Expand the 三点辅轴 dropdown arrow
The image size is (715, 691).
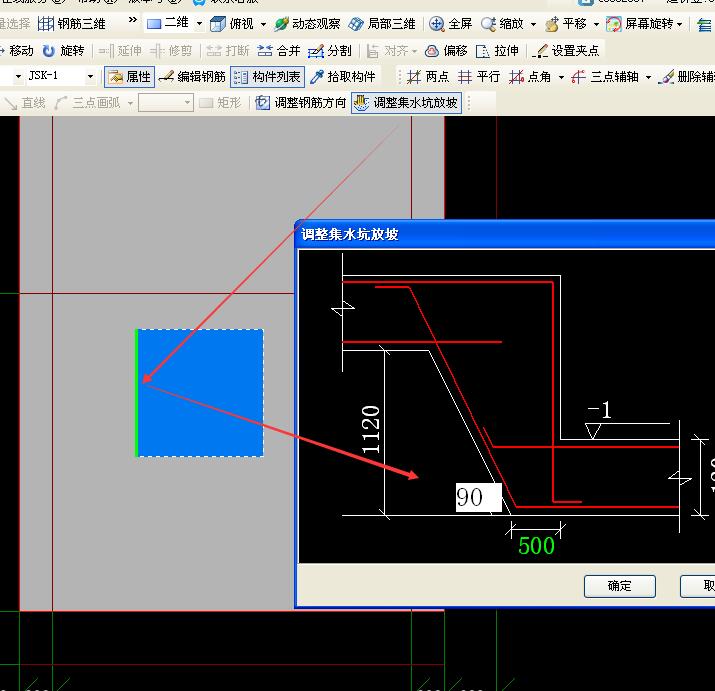click(x=648, y=78)
